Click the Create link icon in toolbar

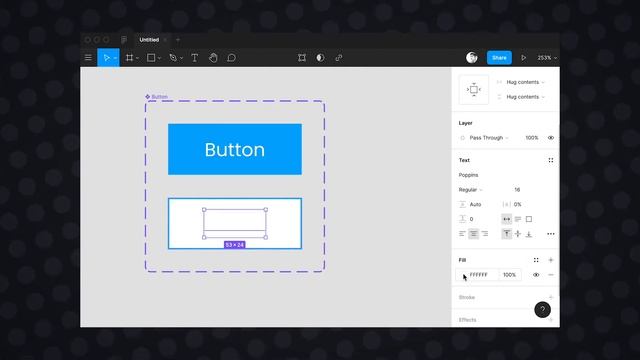tap(339, 58)
